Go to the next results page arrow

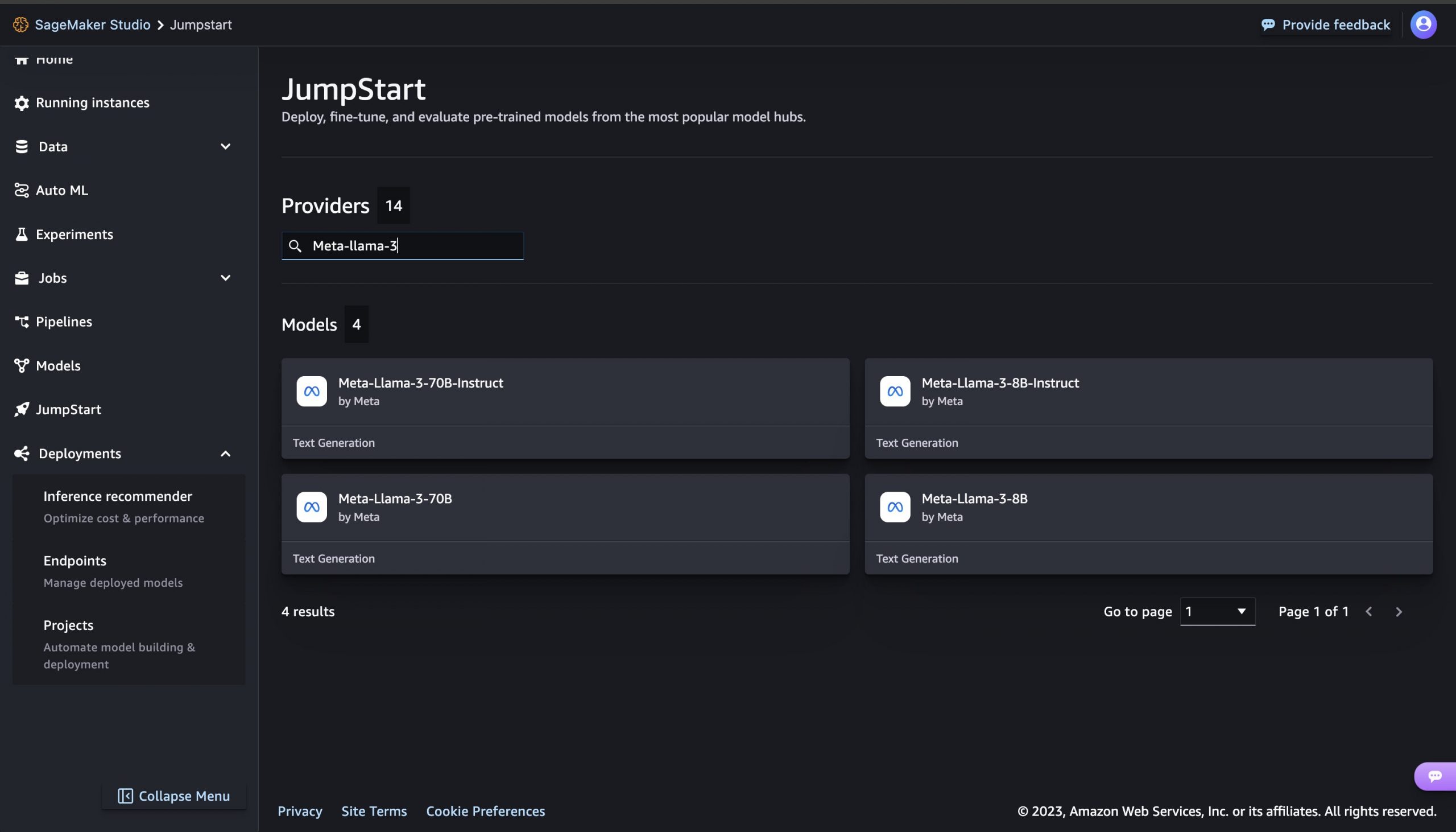(x=1399, y=612)
